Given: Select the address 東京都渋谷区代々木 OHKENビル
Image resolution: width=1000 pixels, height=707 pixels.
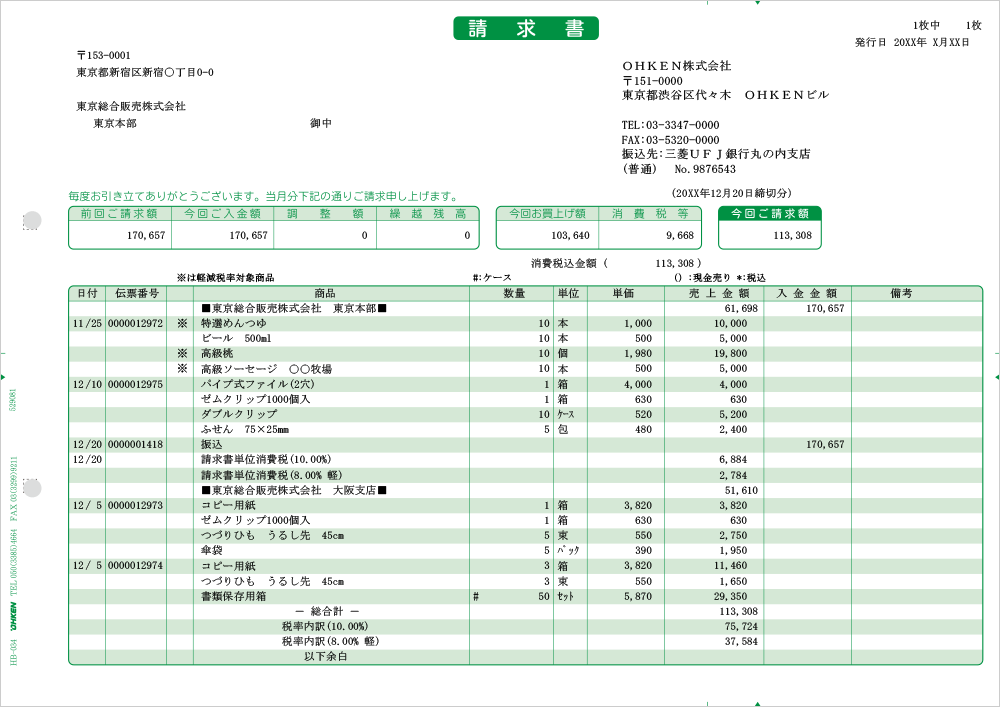Looking at the screenshot, I should [725, 95].
